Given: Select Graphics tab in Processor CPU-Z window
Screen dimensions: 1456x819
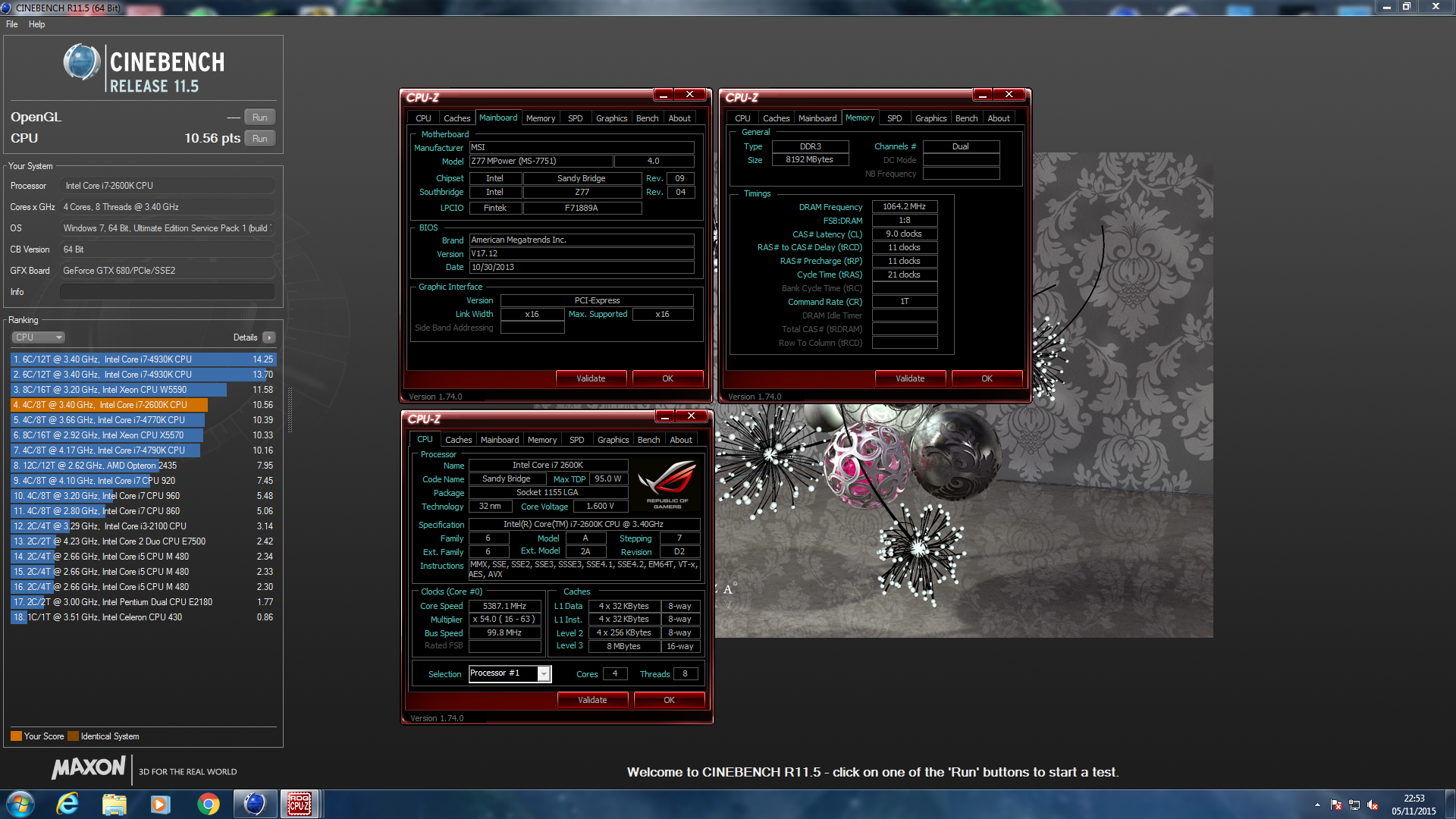Looking at the screenshot, I should click(613, 440).
